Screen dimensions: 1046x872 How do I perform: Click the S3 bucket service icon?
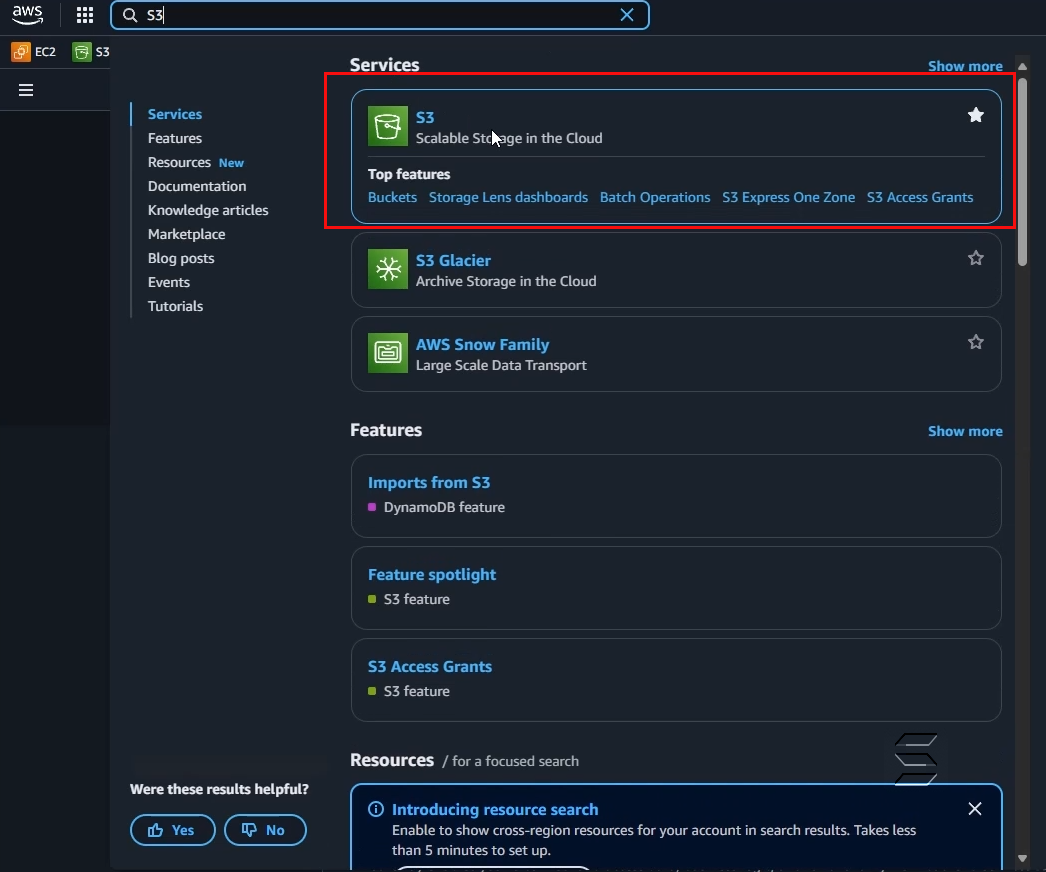point(388,126)
